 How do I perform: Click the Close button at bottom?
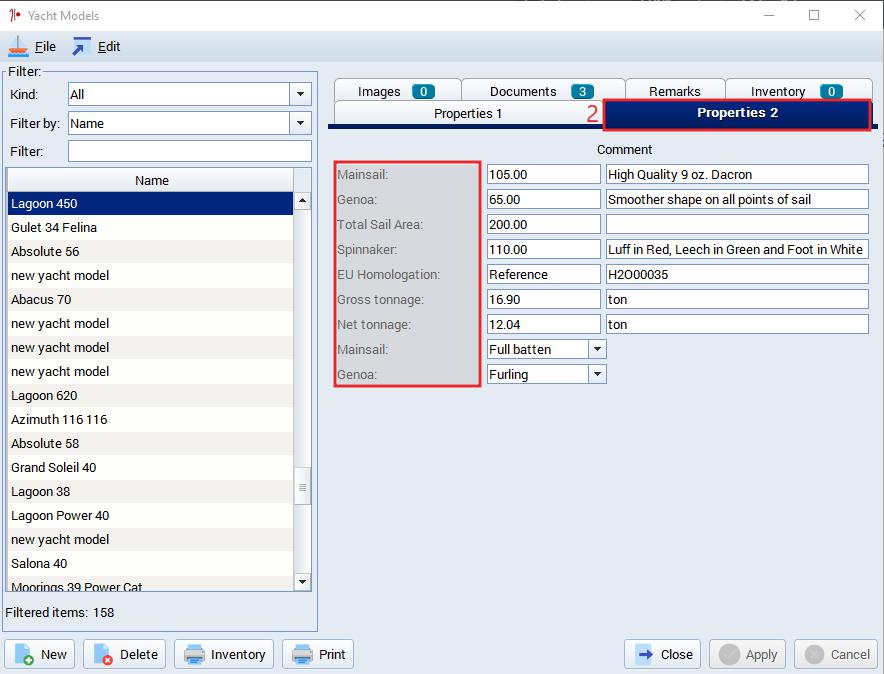tap(662, 654)
